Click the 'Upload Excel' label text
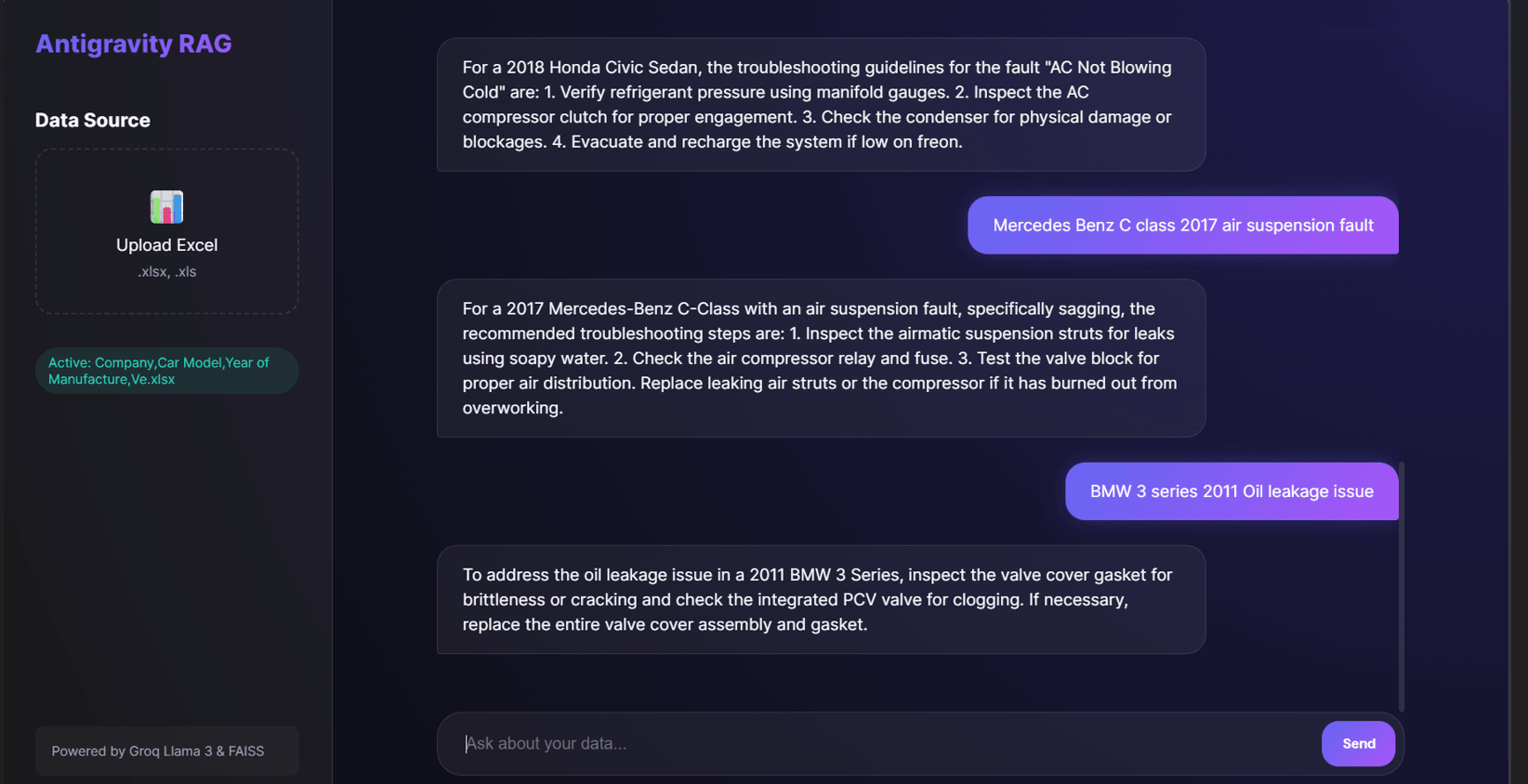 [167, 245]
